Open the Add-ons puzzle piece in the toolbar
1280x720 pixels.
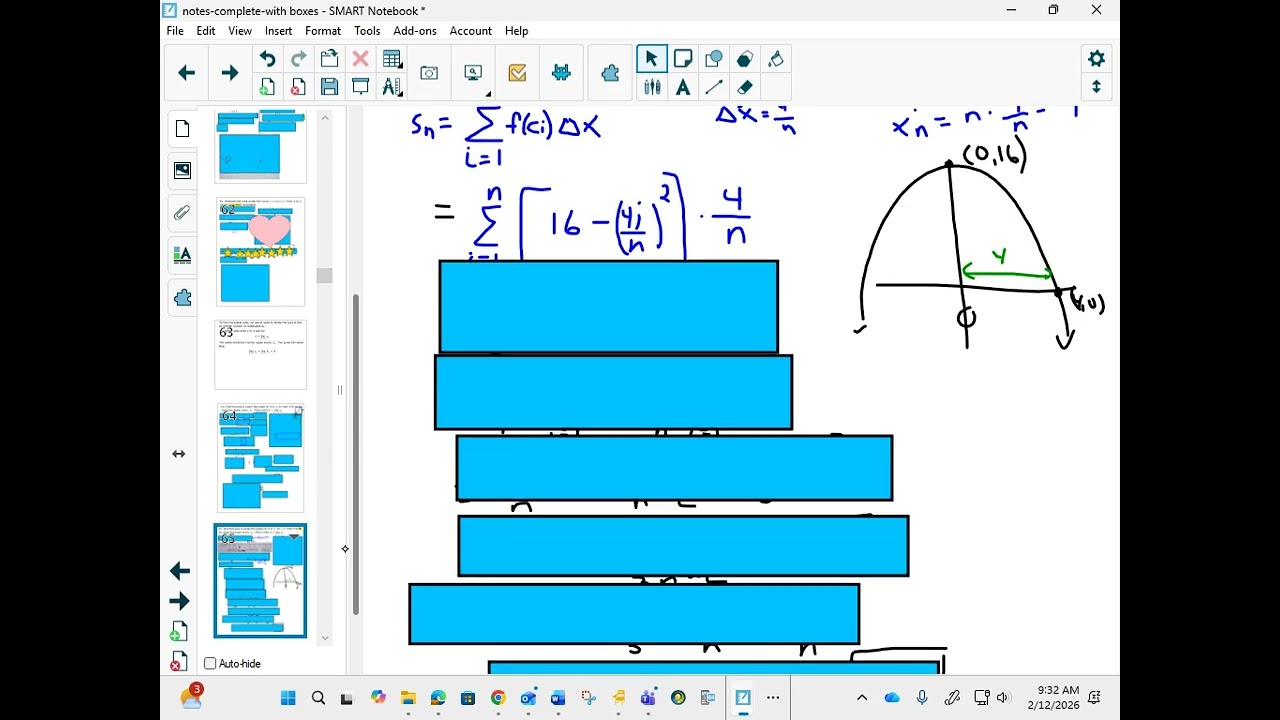click(610, 73)
